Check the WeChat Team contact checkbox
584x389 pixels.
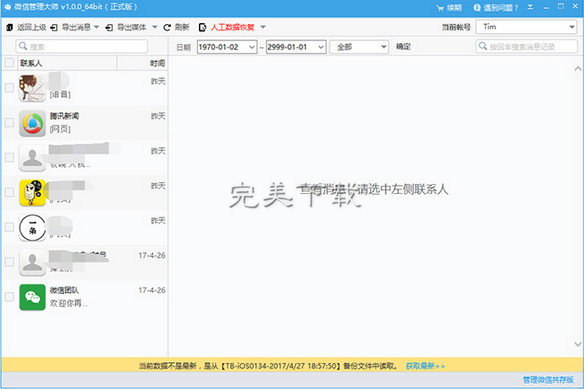pyautogui.click(x=9, y=297)
